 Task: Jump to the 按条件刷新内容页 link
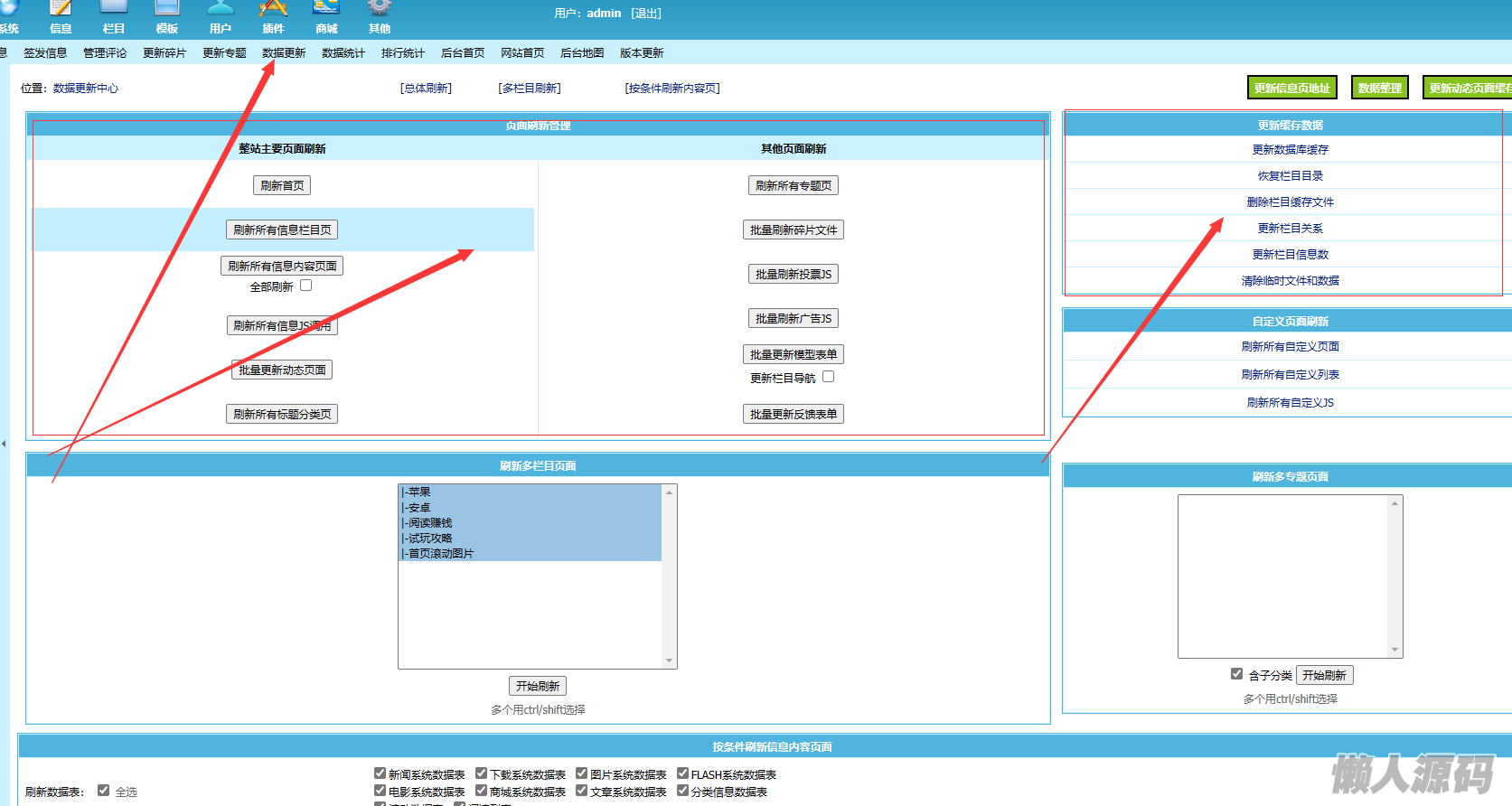tap(672, 89)
